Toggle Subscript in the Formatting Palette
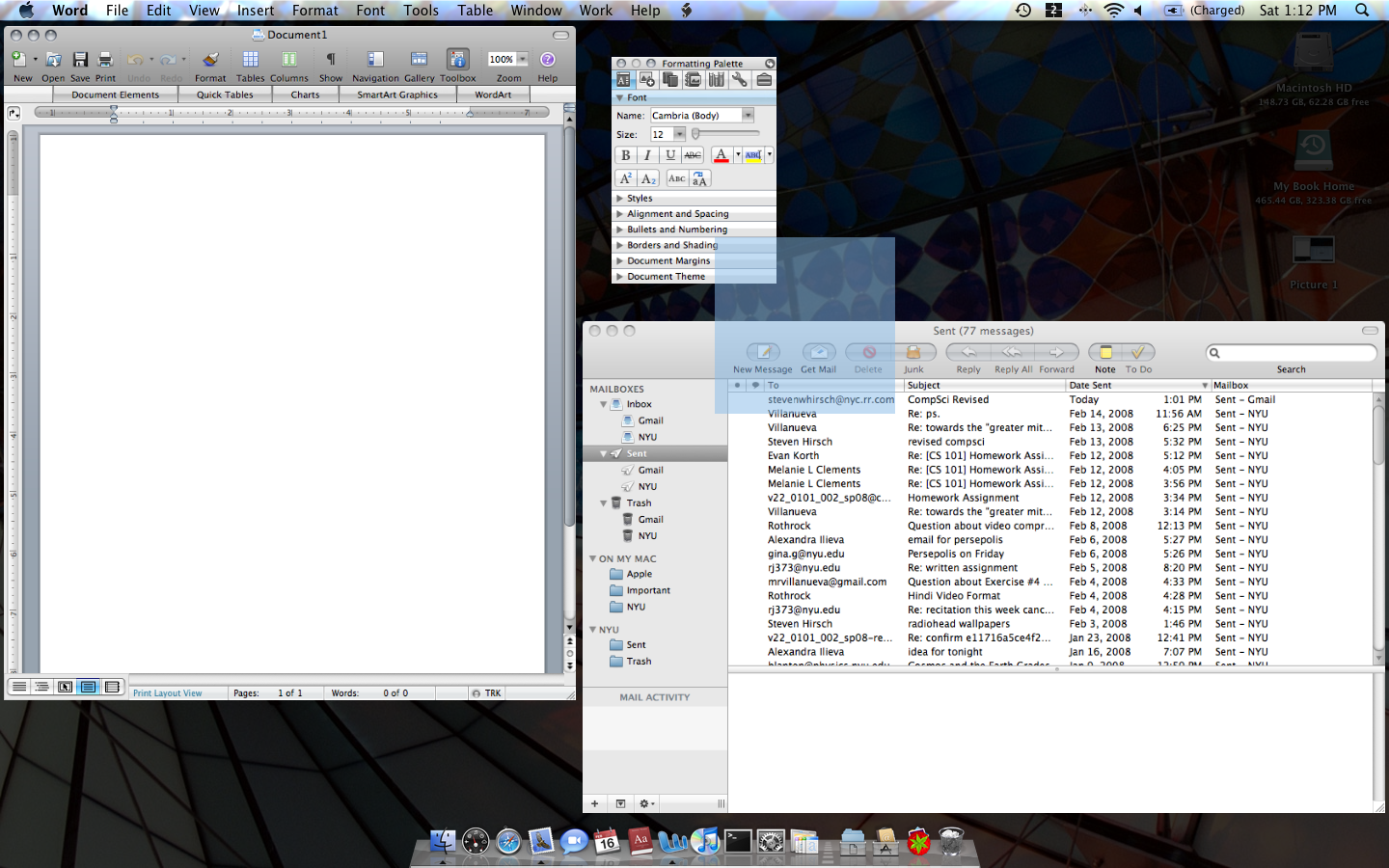 click(x=648, y=178)
